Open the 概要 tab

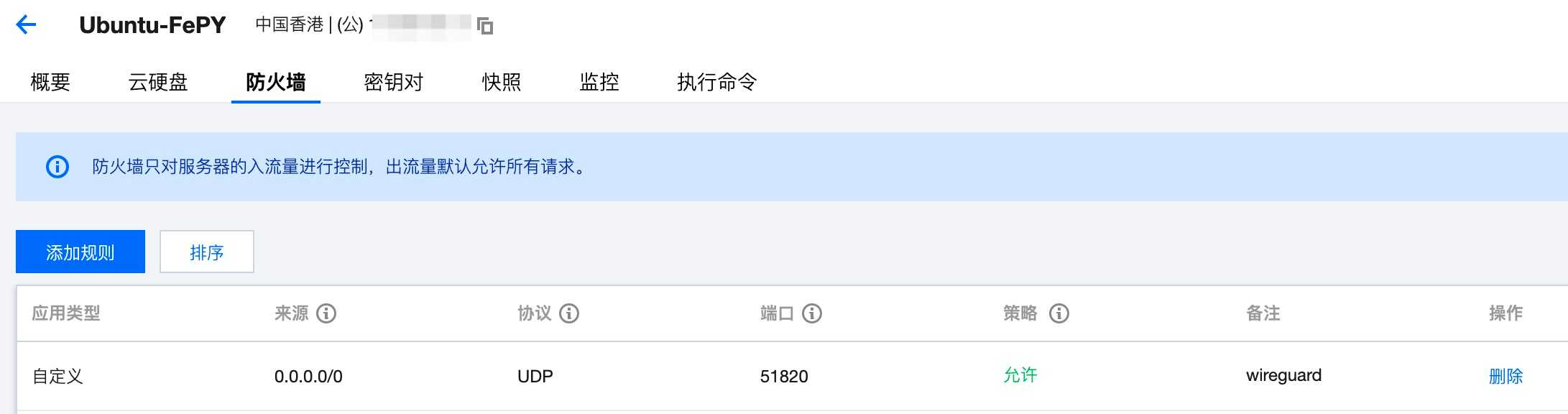point(50,82)
